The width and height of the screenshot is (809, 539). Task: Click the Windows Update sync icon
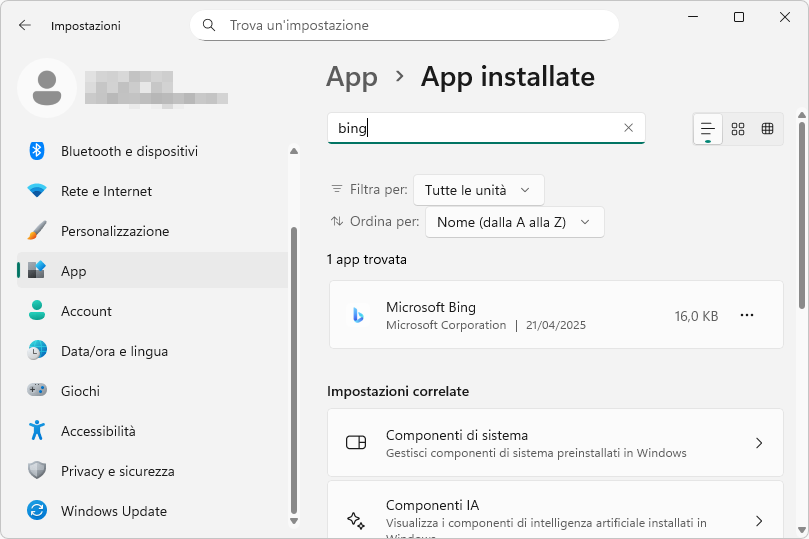pyautogui.click(x=37, y=511)
